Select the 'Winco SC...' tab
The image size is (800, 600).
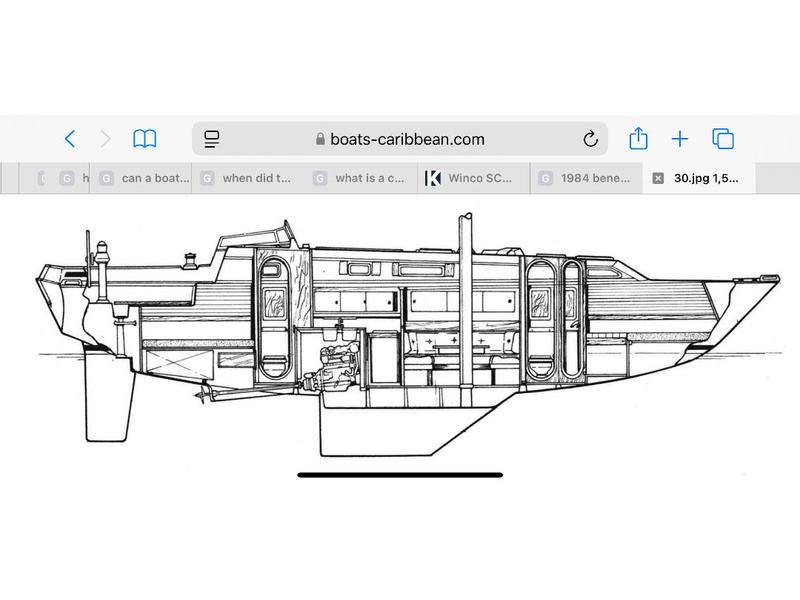coord(481,179)
